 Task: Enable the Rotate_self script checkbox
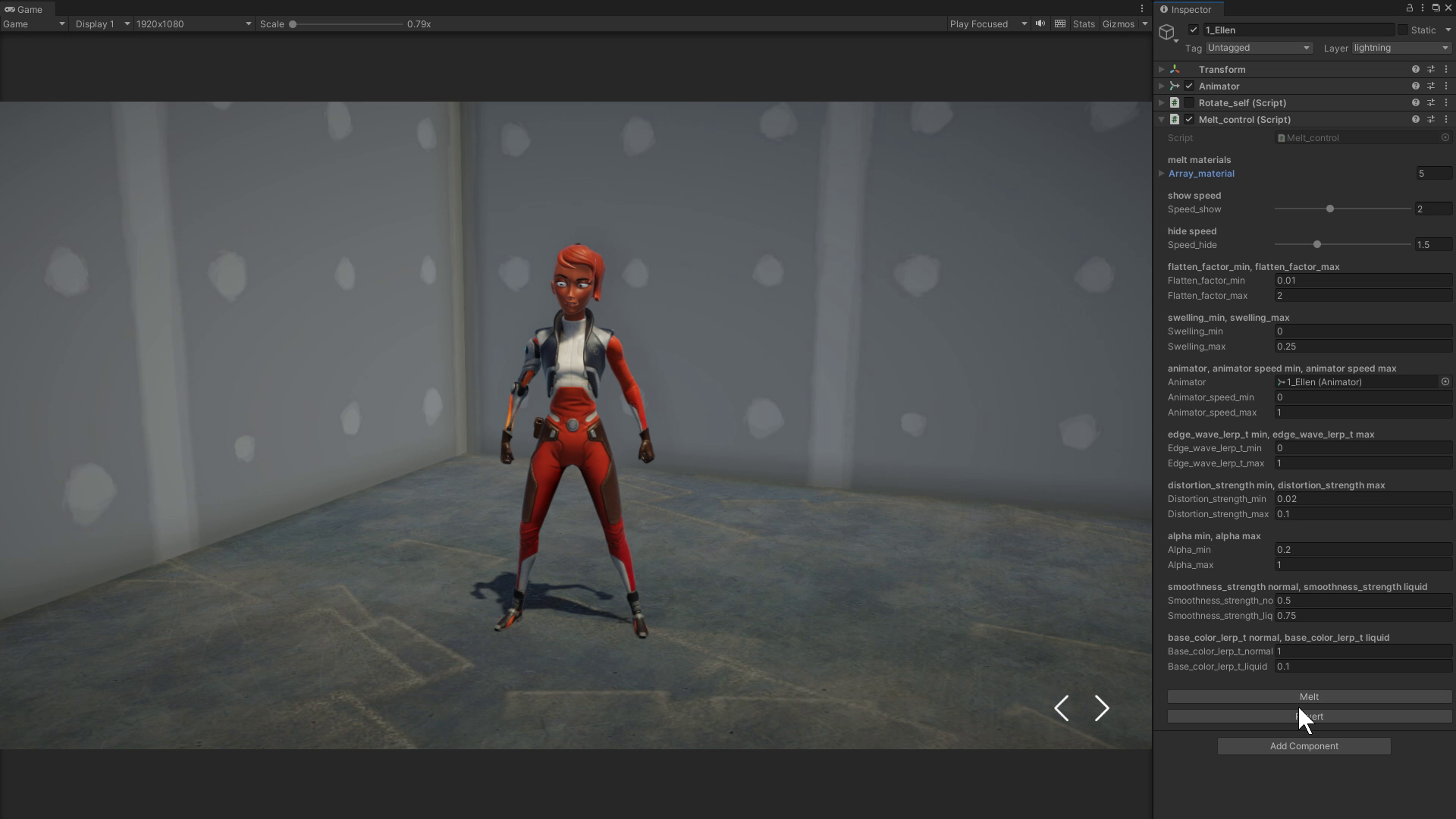point(1189,102)
